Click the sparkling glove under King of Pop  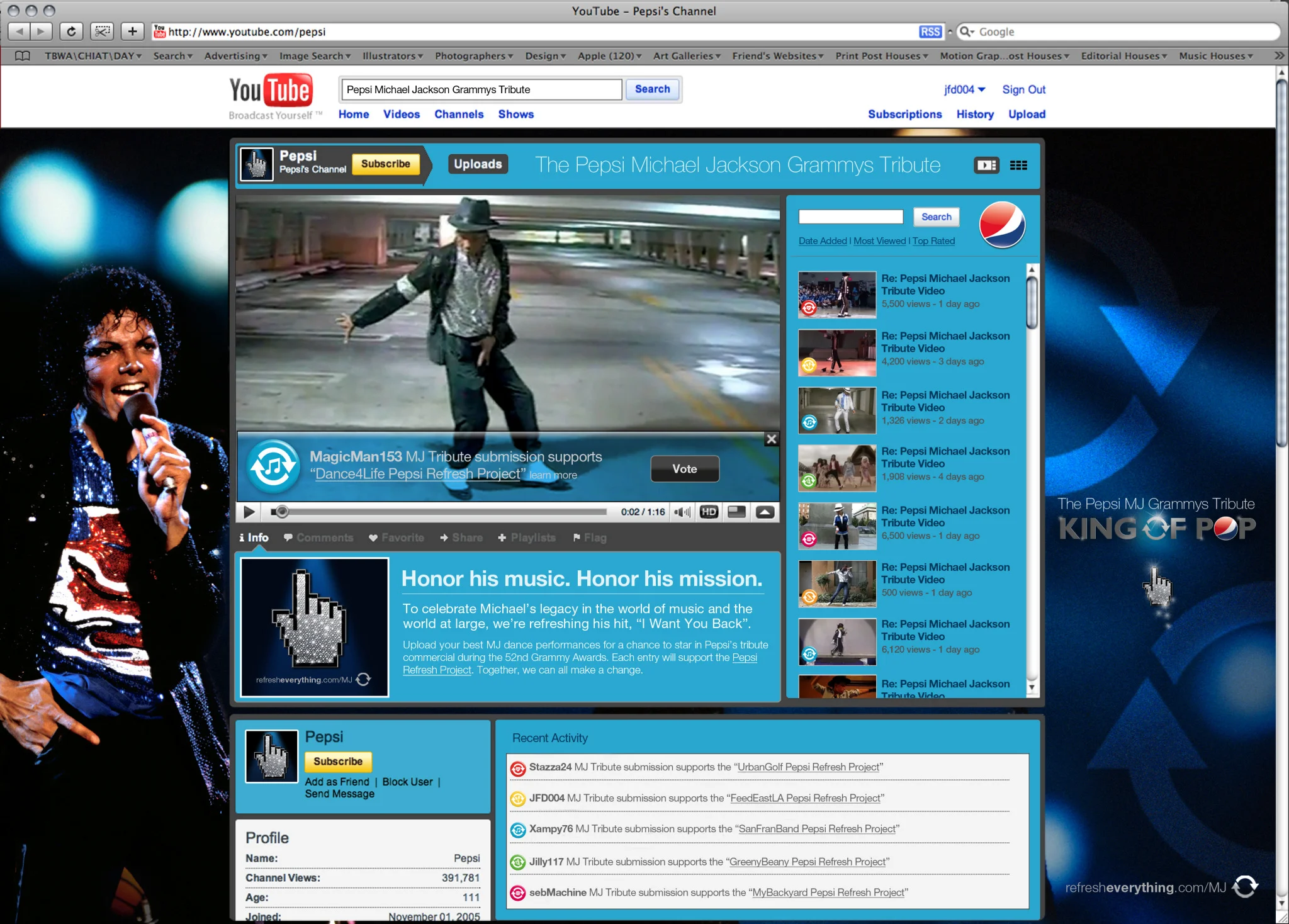click(x=1158, y=589)
